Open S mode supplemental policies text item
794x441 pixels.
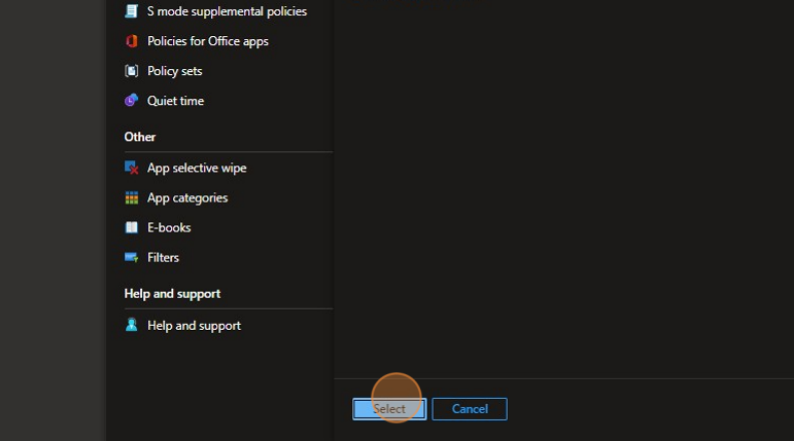coord(227,12)
